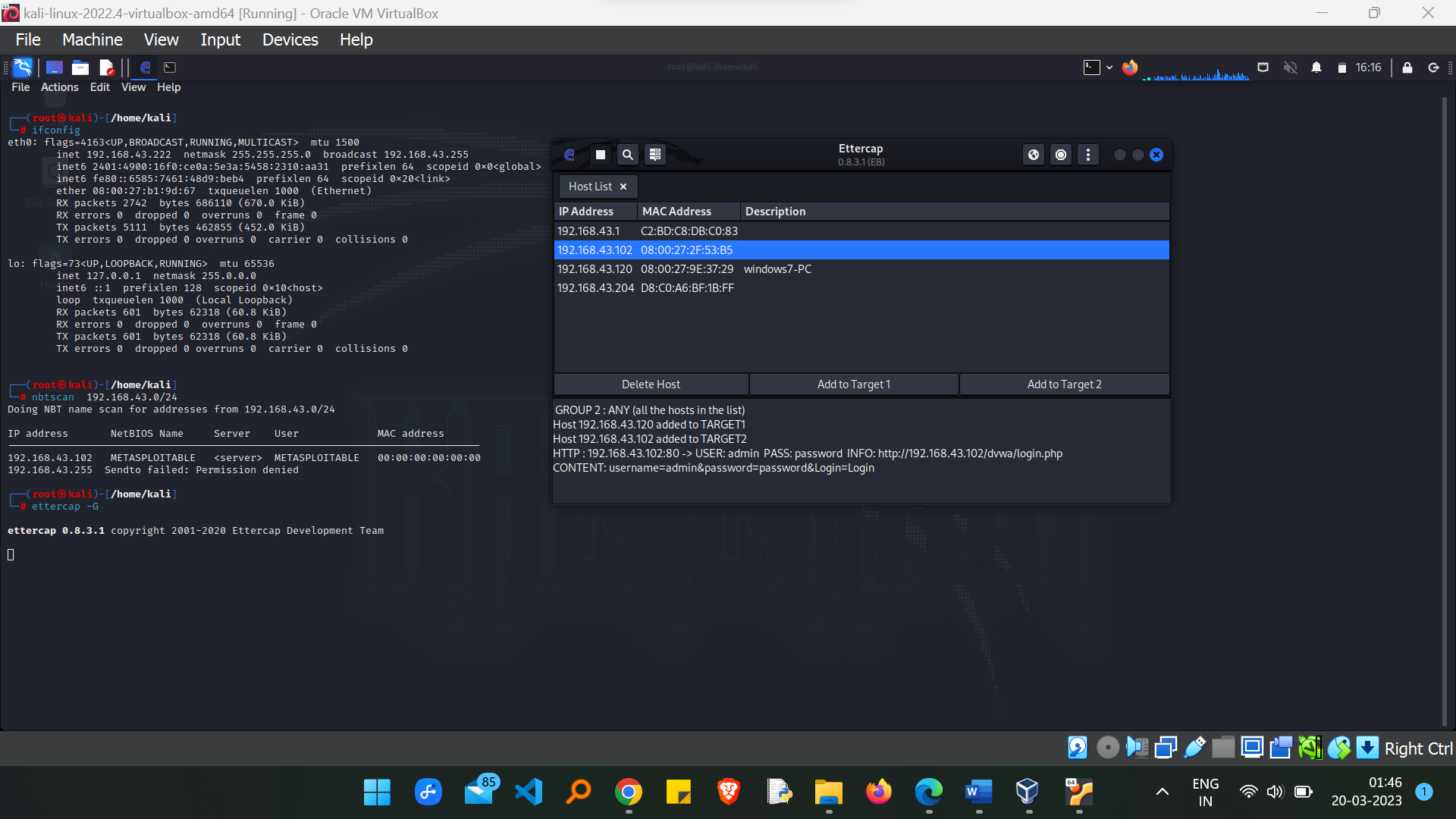Show hidden icons in Windows tray
The image size is (1456, 819).
click(x=1162, y=792)
